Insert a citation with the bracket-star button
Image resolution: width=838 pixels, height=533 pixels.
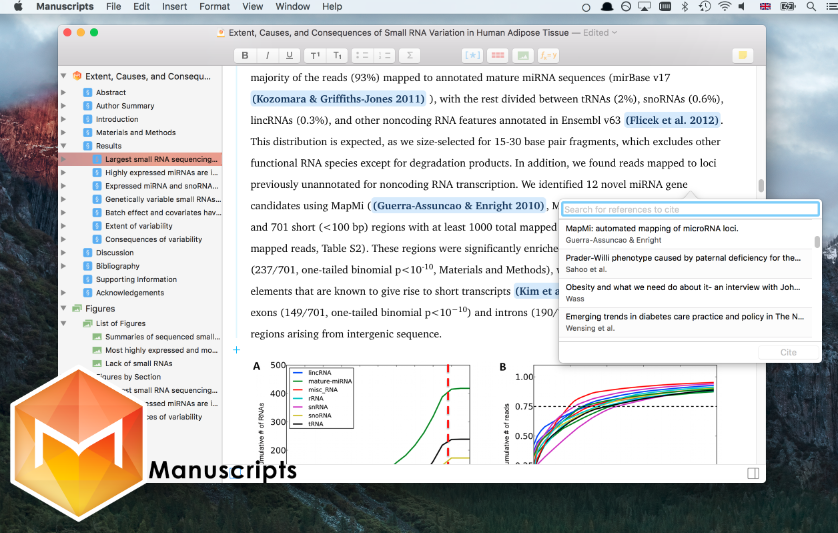tap(472, 55)
